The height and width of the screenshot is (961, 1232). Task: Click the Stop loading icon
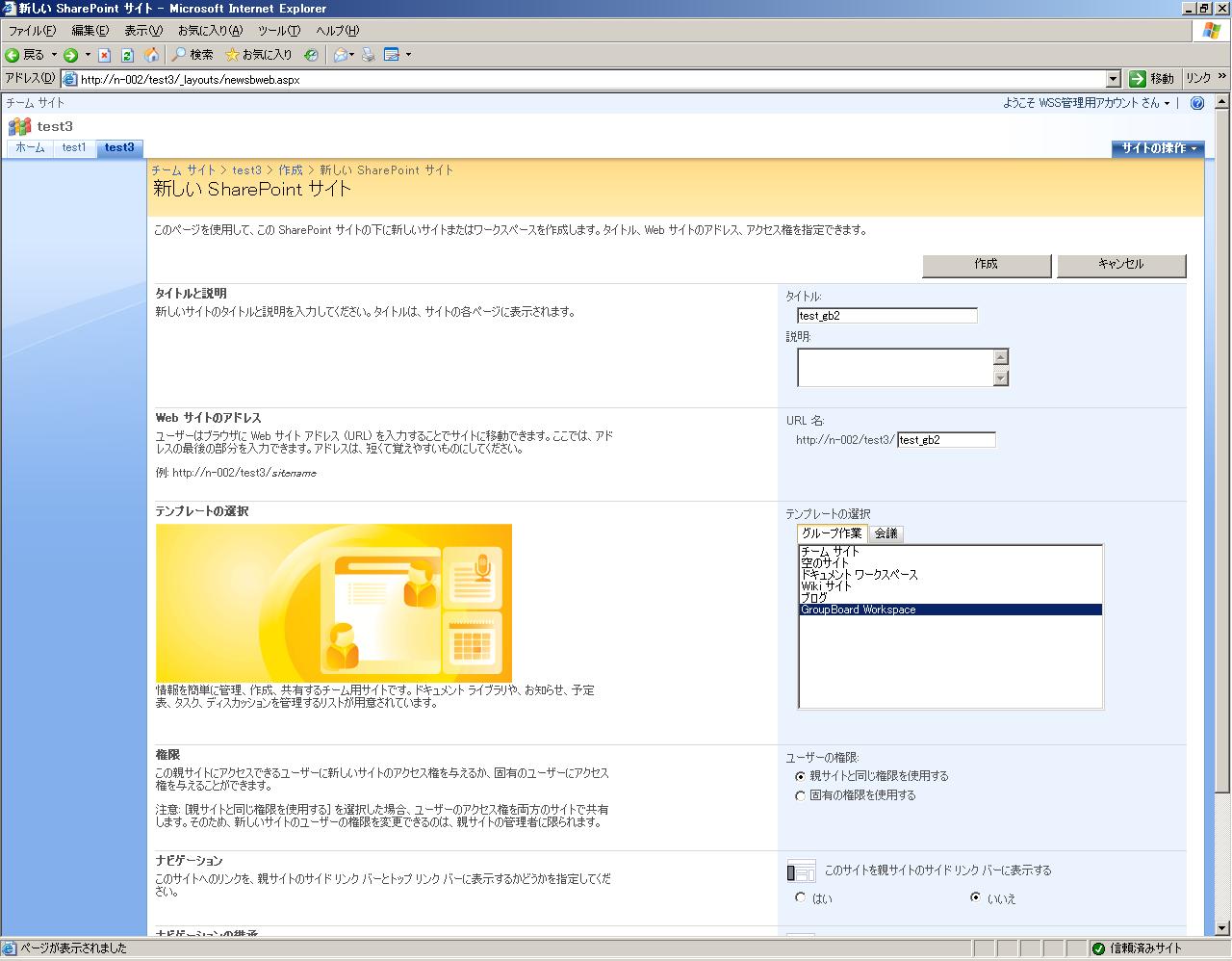tap(105, 55)
